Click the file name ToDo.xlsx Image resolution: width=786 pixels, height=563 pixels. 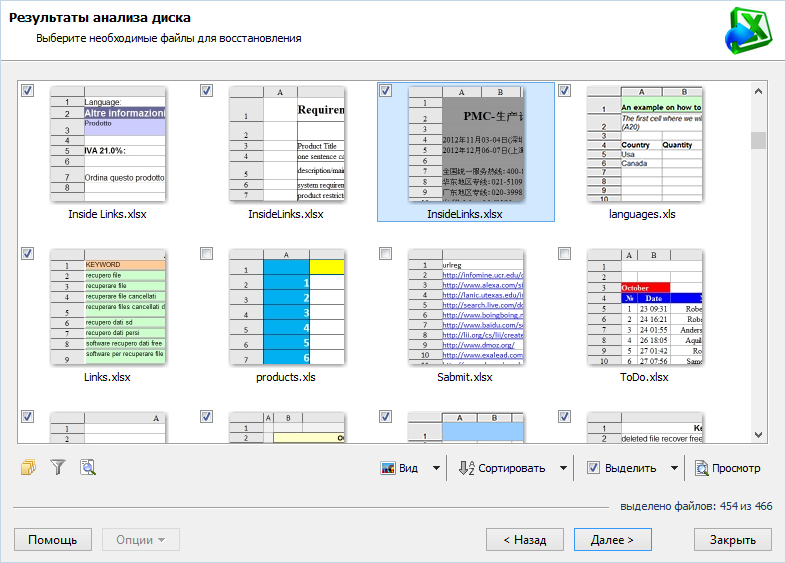tap(644, 377)
